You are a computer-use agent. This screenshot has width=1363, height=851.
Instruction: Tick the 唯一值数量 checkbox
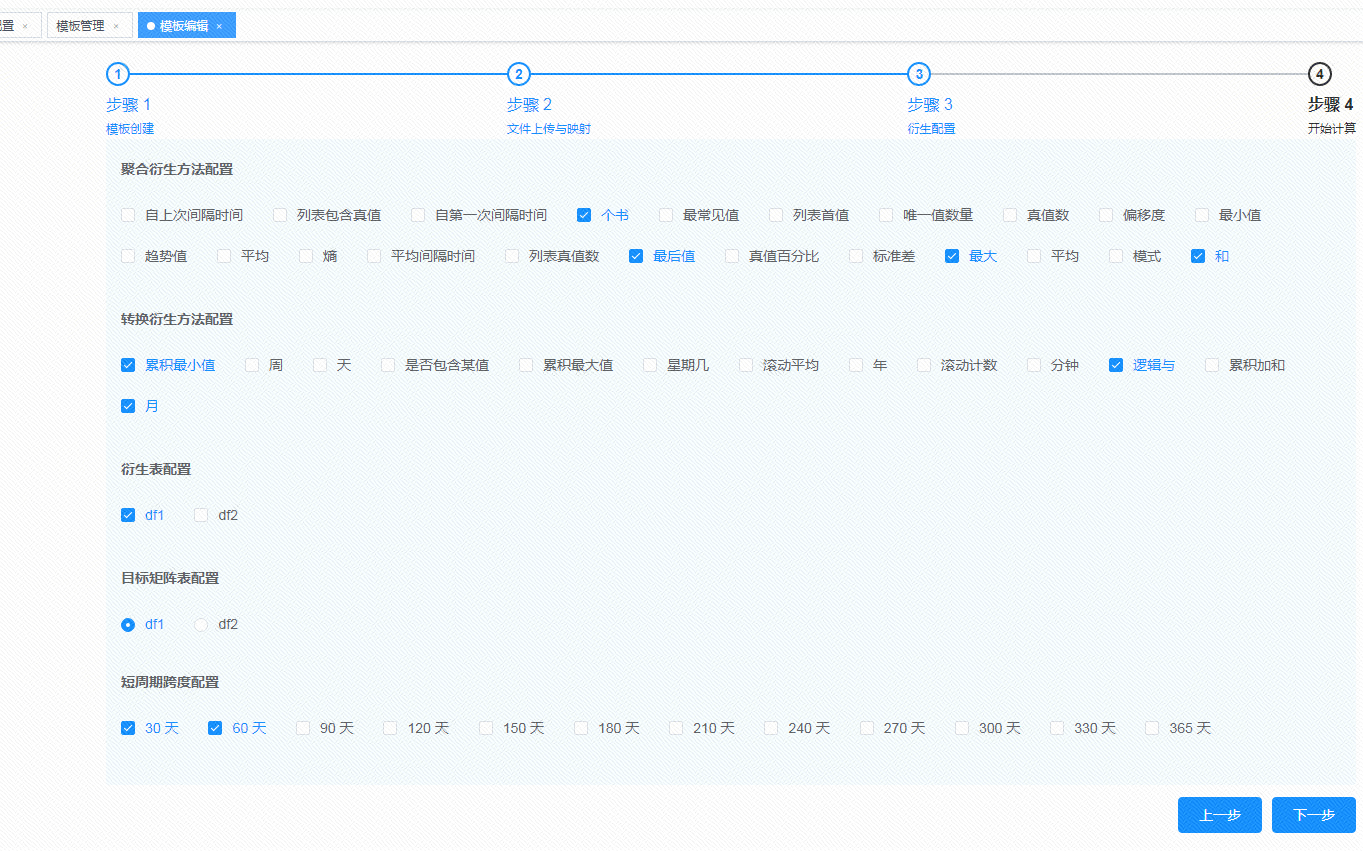click(x=886, y=215)
